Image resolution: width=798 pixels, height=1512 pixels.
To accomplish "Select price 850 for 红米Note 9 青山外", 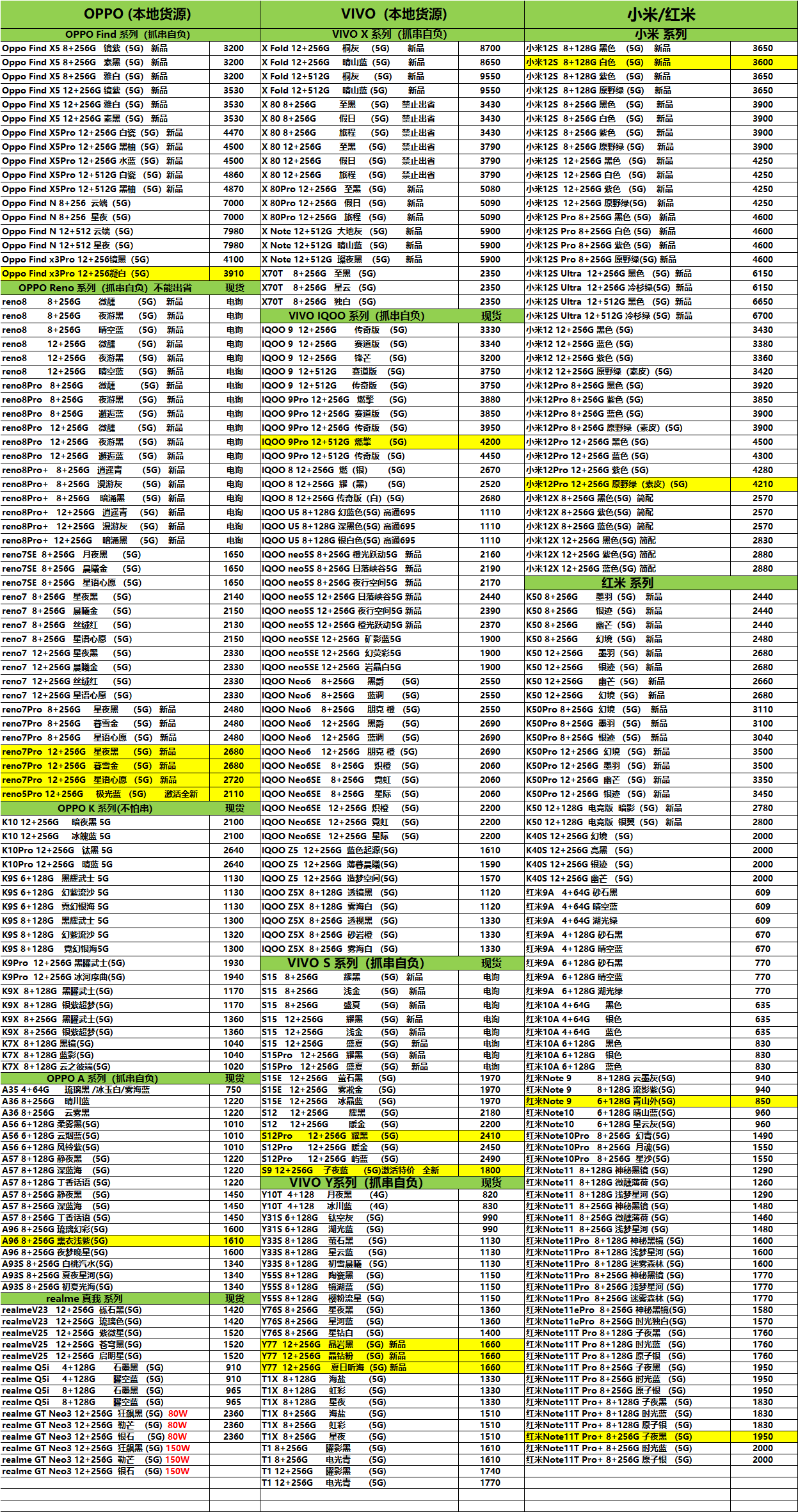I will pos(763,1102).
